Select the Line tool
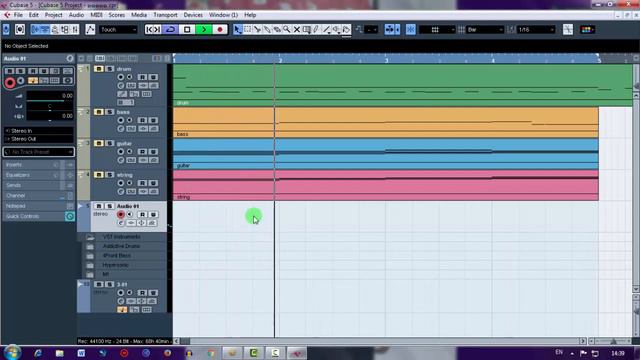The height and width of the screenshot is (360, 640). click(326, 29)
